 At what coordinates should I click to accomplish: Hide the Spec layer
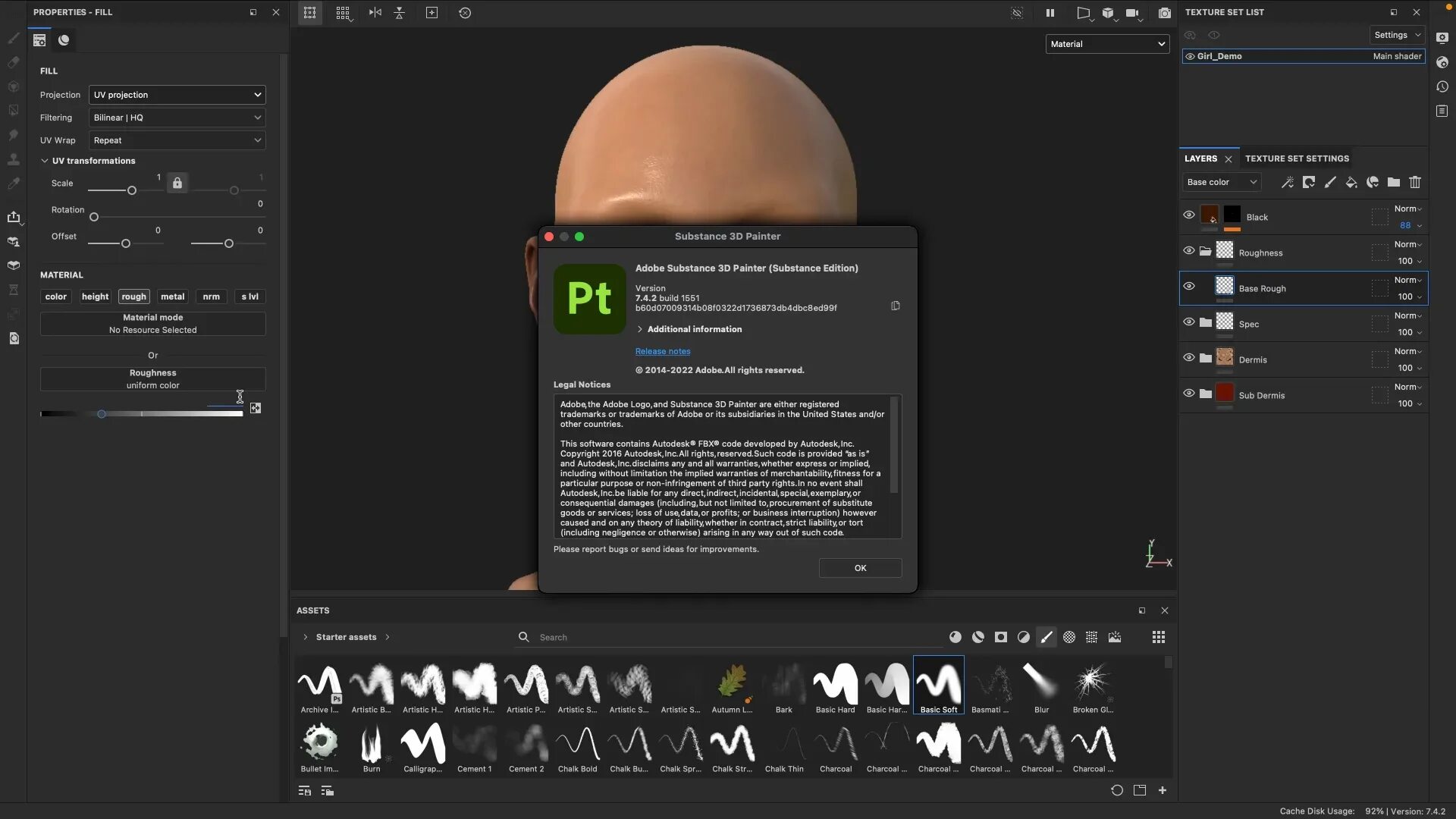pos(1189,322)
